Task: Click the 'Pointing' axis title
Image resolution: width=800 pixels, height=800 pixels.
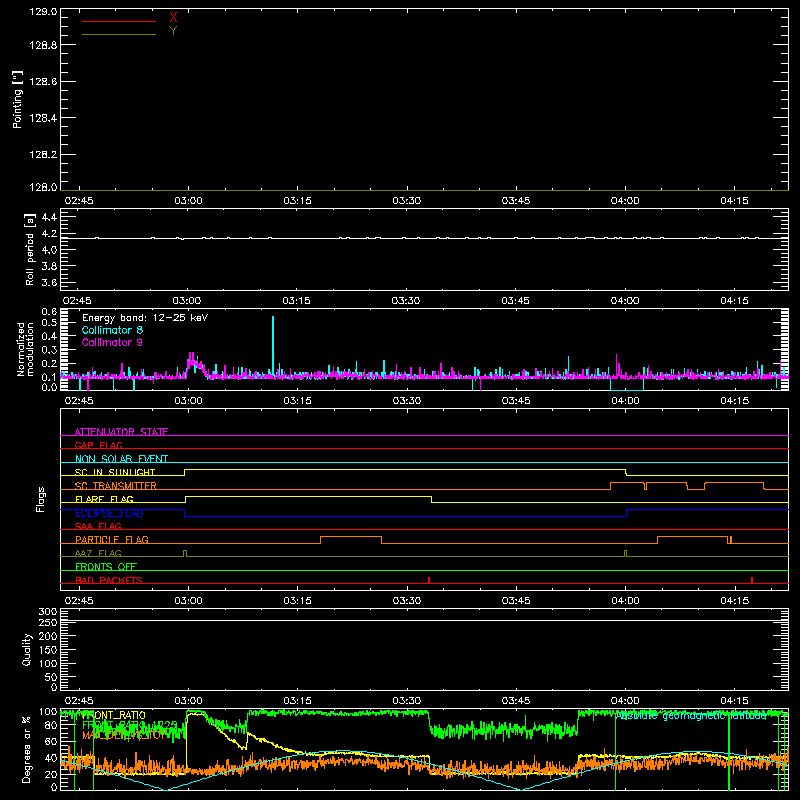Action: click(18, 99)
